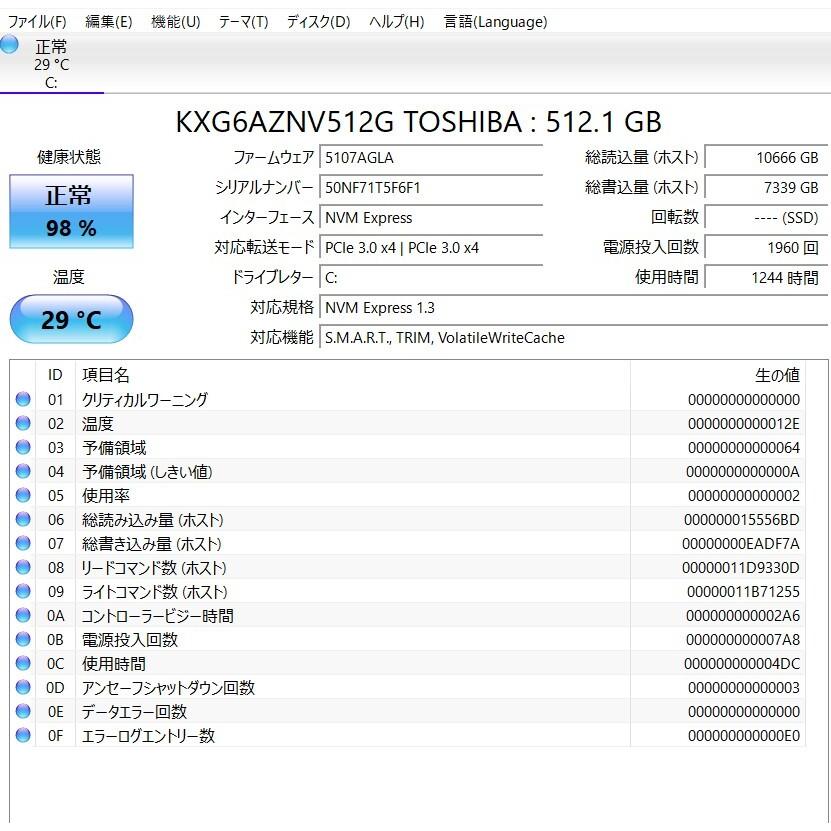Click power-on count value 1960 回

[766, 247]
